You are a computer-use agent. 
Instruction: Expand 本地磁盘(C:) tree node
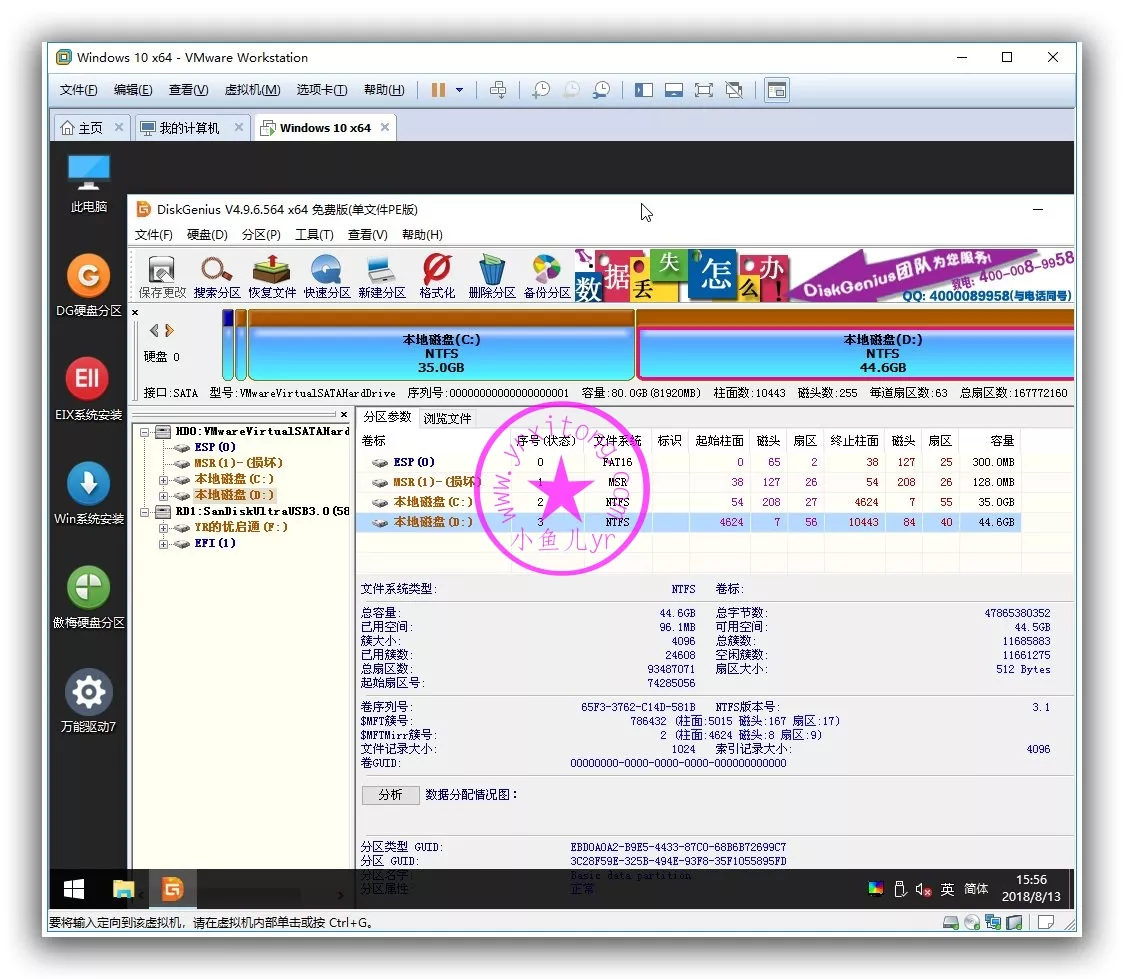point(163,480)
